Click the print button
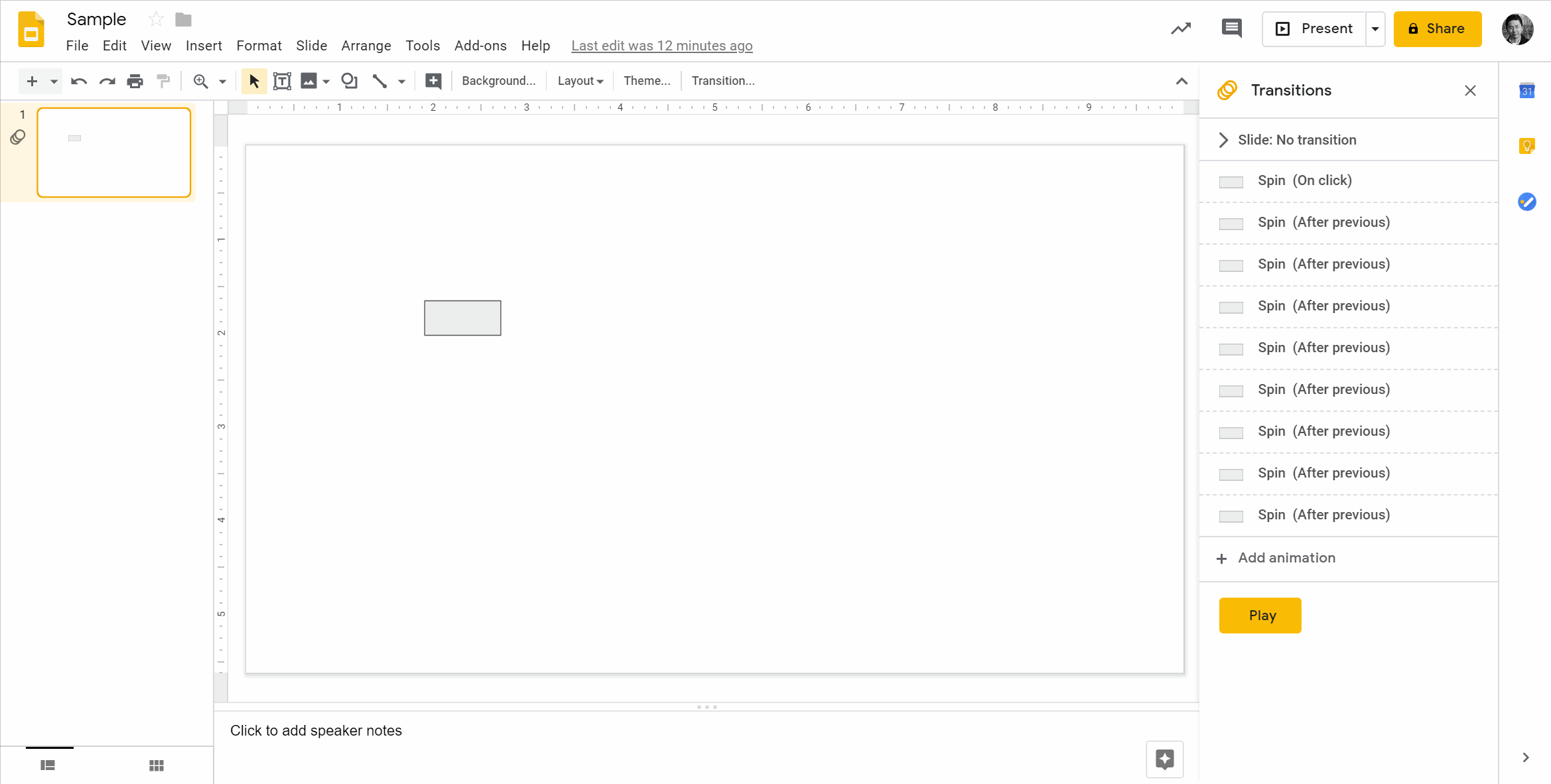The image size is (1551, 784). click(x=135, y=81)
